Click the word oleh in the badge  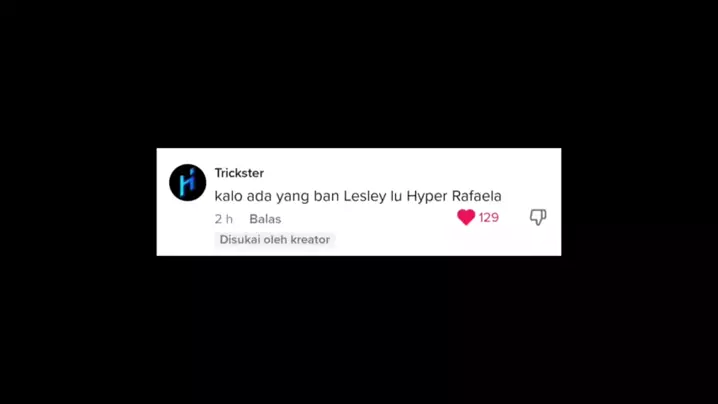pos(275,240)
